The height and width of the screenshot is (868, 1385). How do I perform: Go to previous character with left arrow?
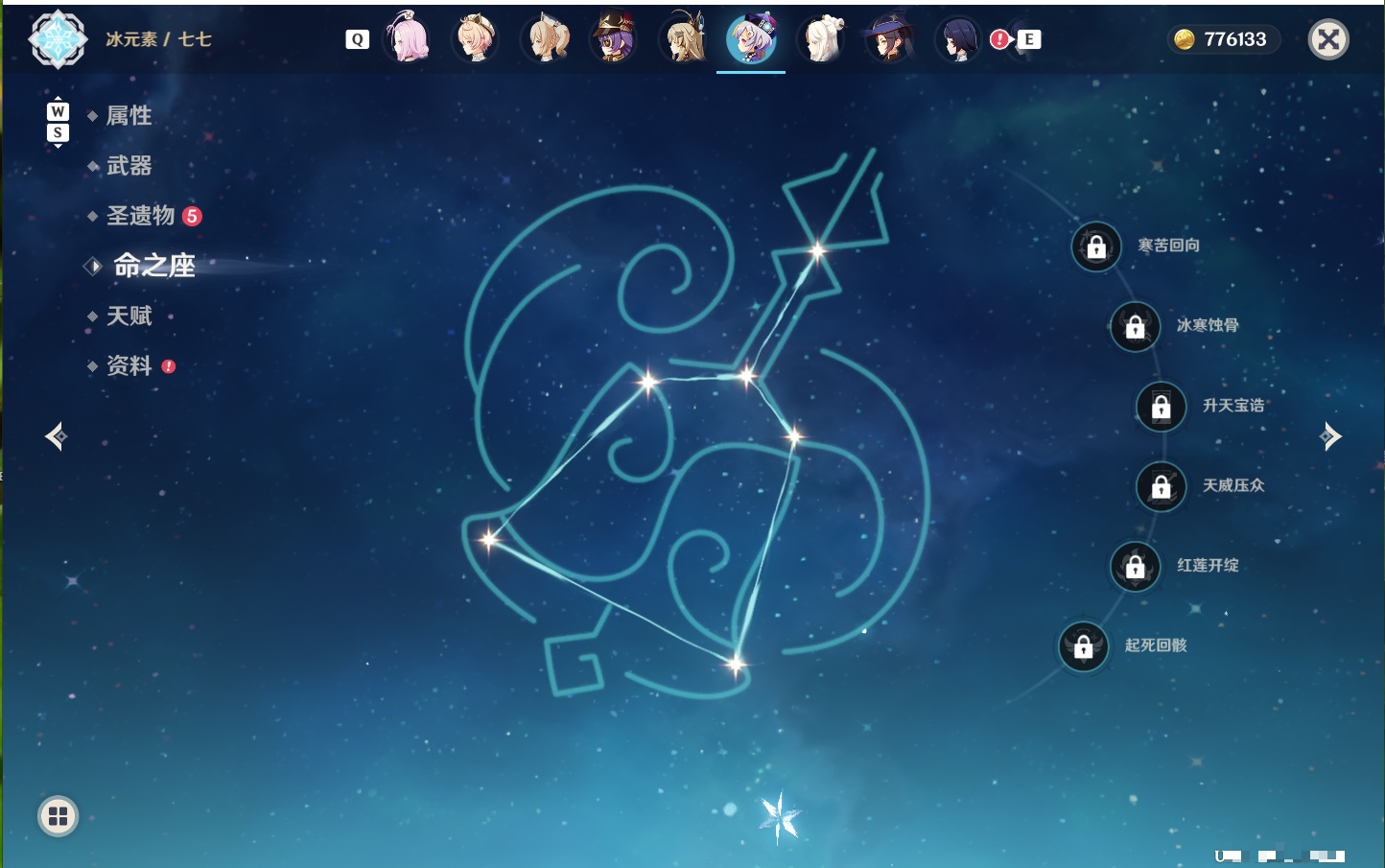click(56, 436)
